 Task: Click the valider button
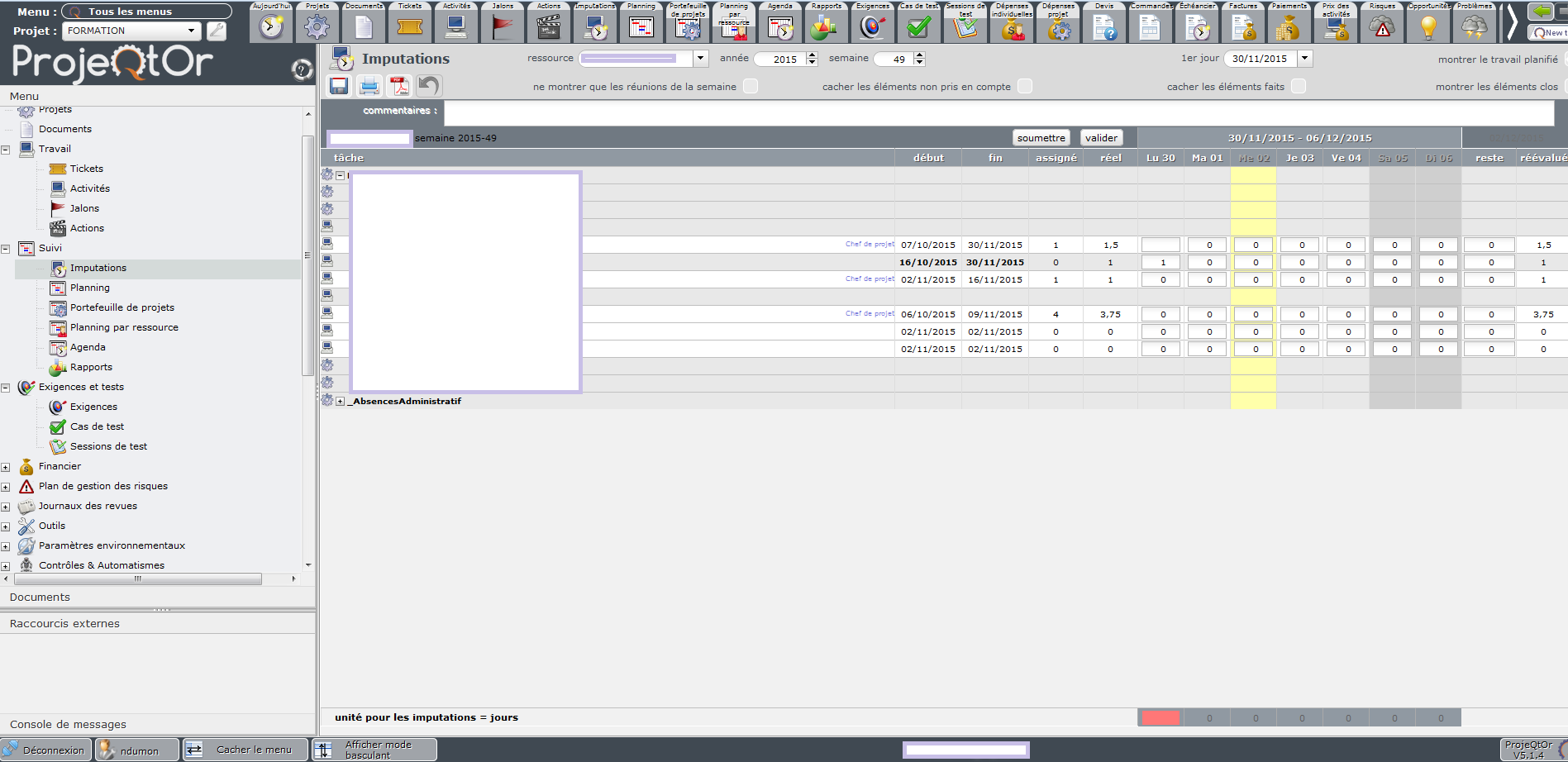pyautogui.click(x=1101, y=138)
